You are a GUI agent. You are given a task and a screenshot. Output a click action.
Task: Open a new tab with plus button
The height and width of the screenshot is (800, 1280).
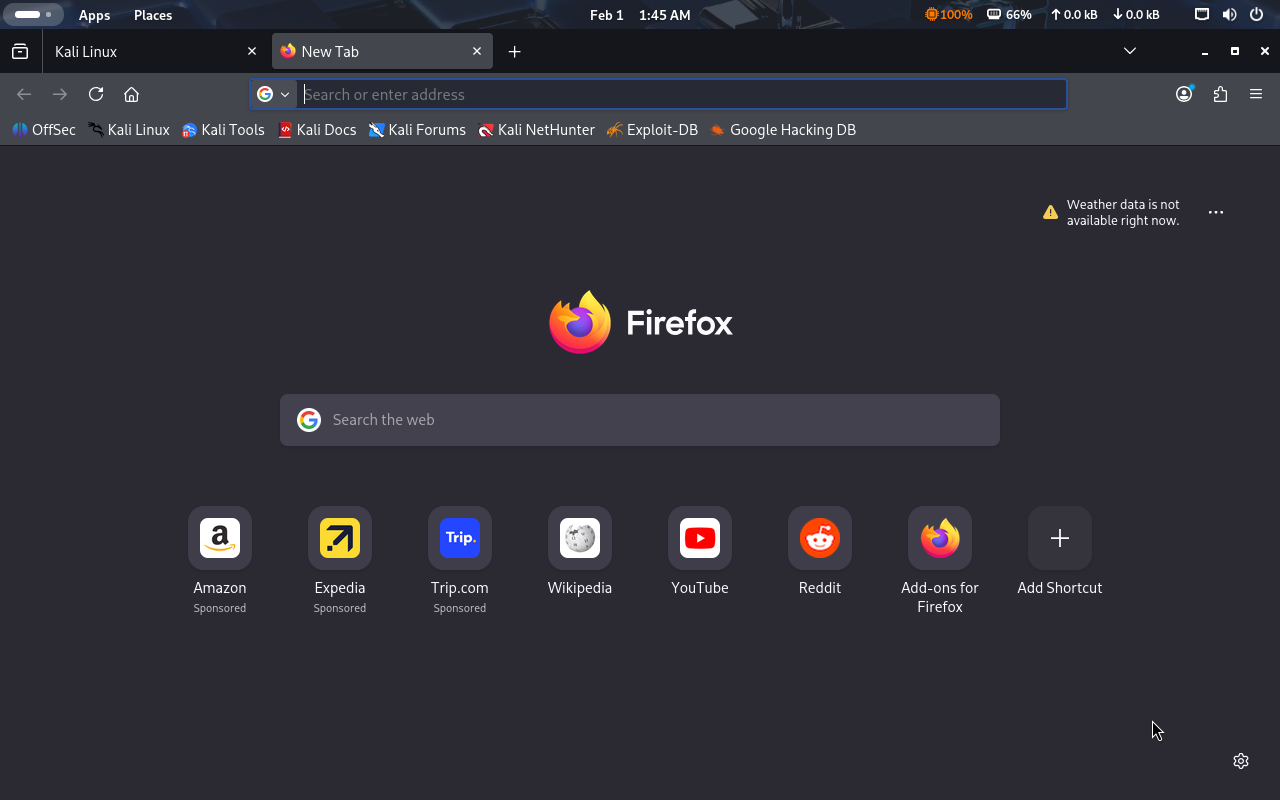[514, 51]
